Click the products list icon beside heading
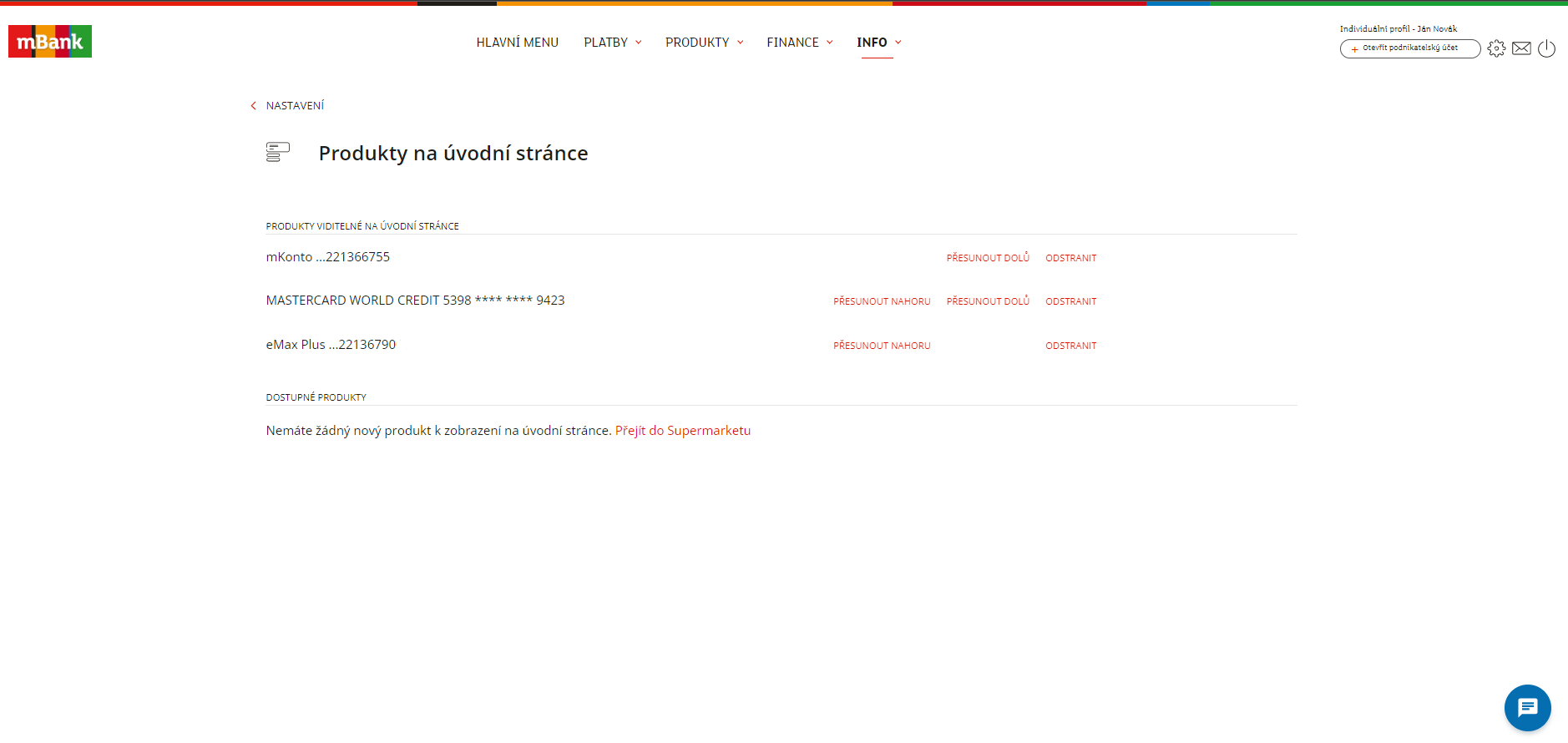This screenshot has height=743, width=1568. tap(278, 152)
